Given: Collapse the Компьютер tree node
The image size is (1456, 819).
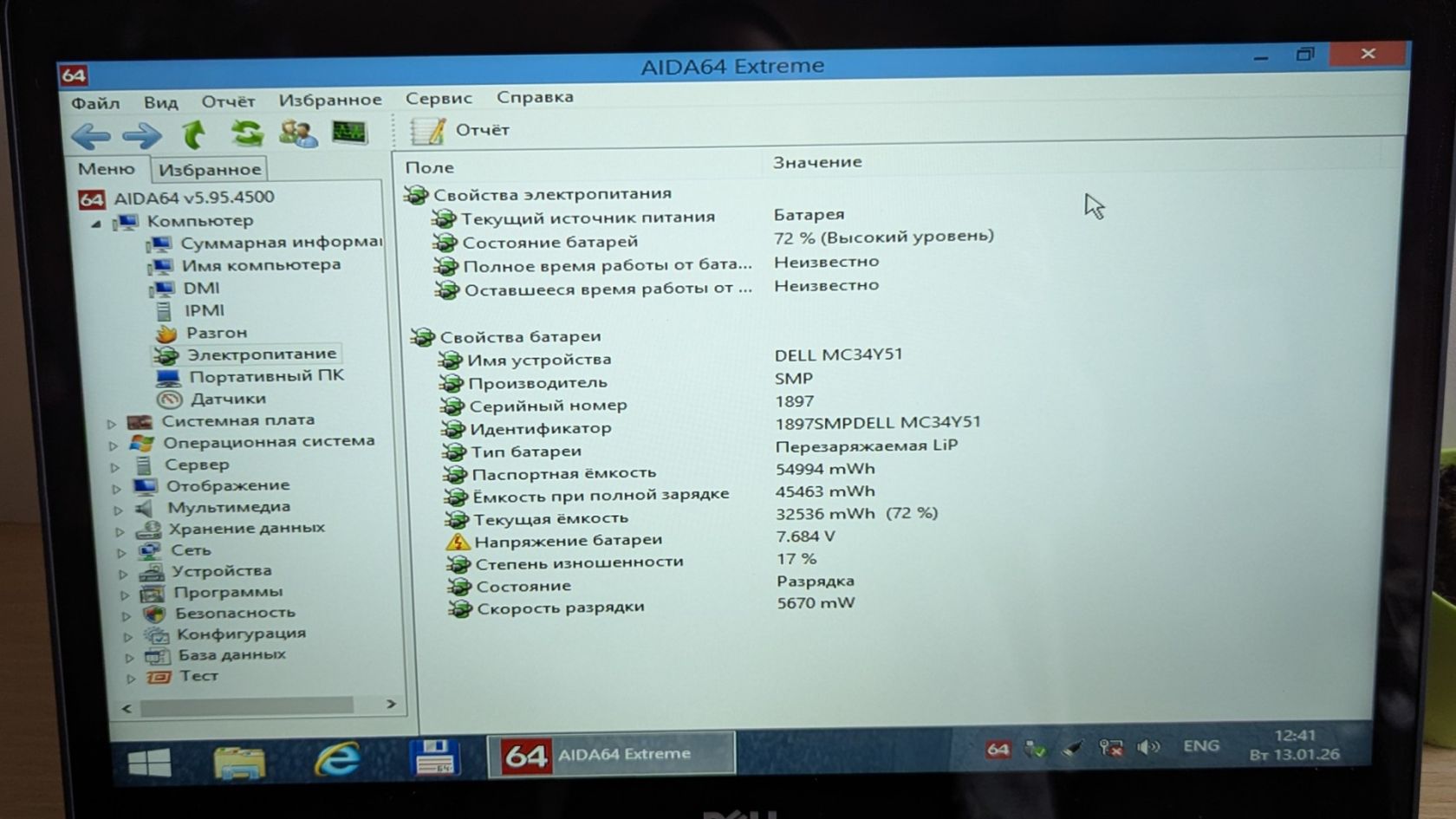Looking at the screenshot, I should [96, 224].
